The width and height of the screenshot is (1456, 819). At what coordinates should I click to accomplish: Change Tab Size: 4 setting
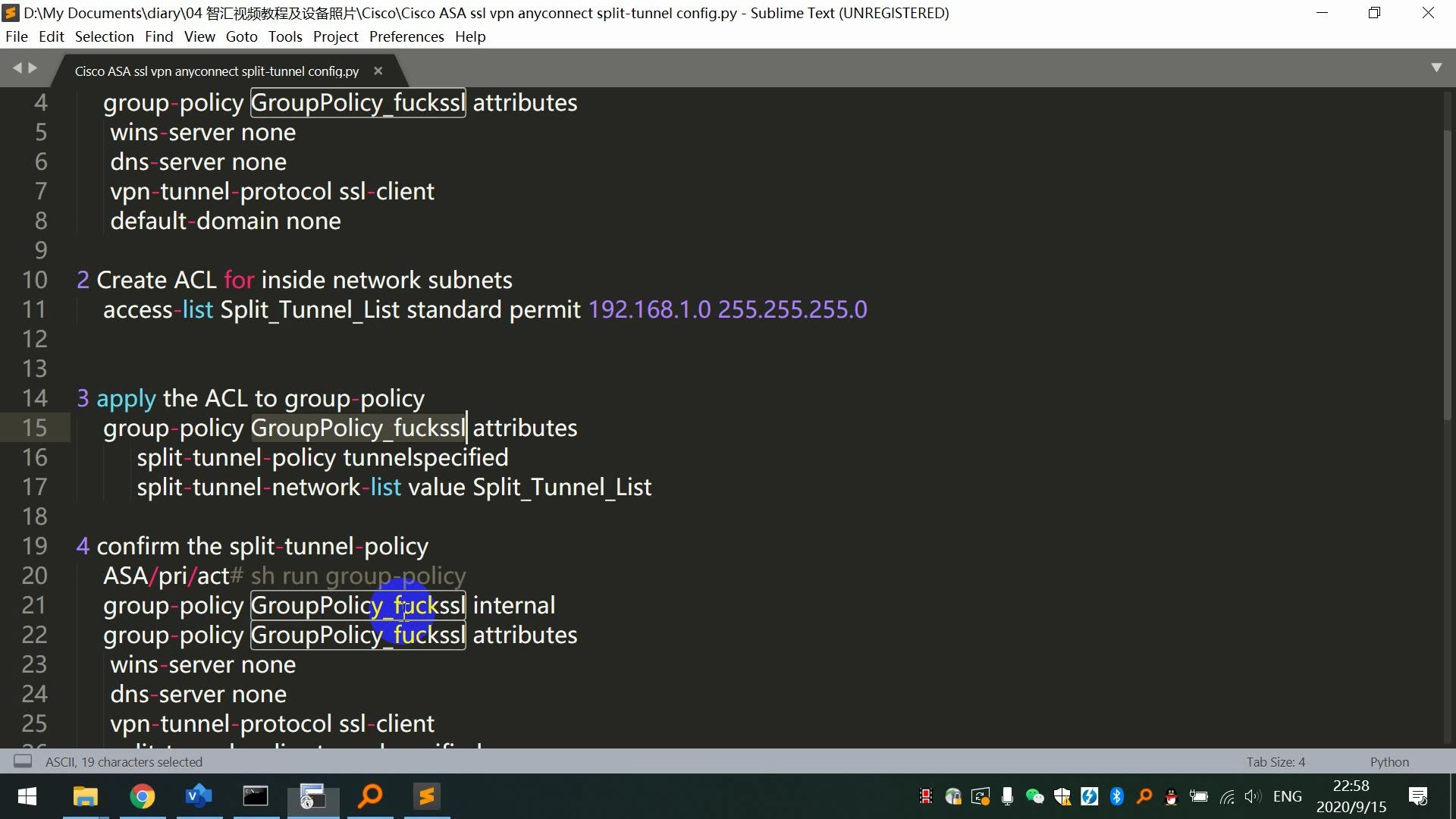[x=1276, y=762]
